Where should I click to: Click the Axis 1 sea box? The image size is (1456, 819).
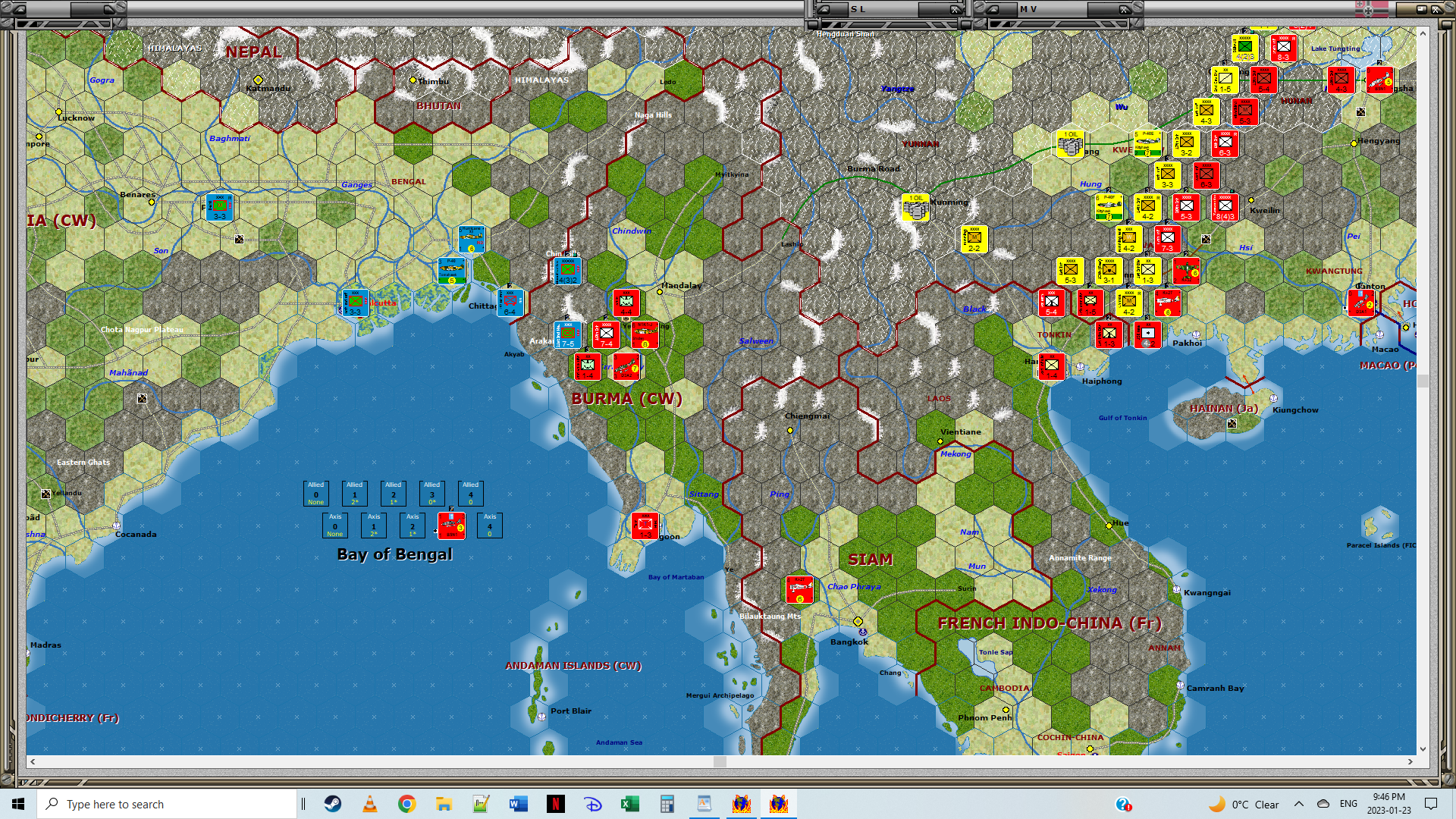(374, 525)
